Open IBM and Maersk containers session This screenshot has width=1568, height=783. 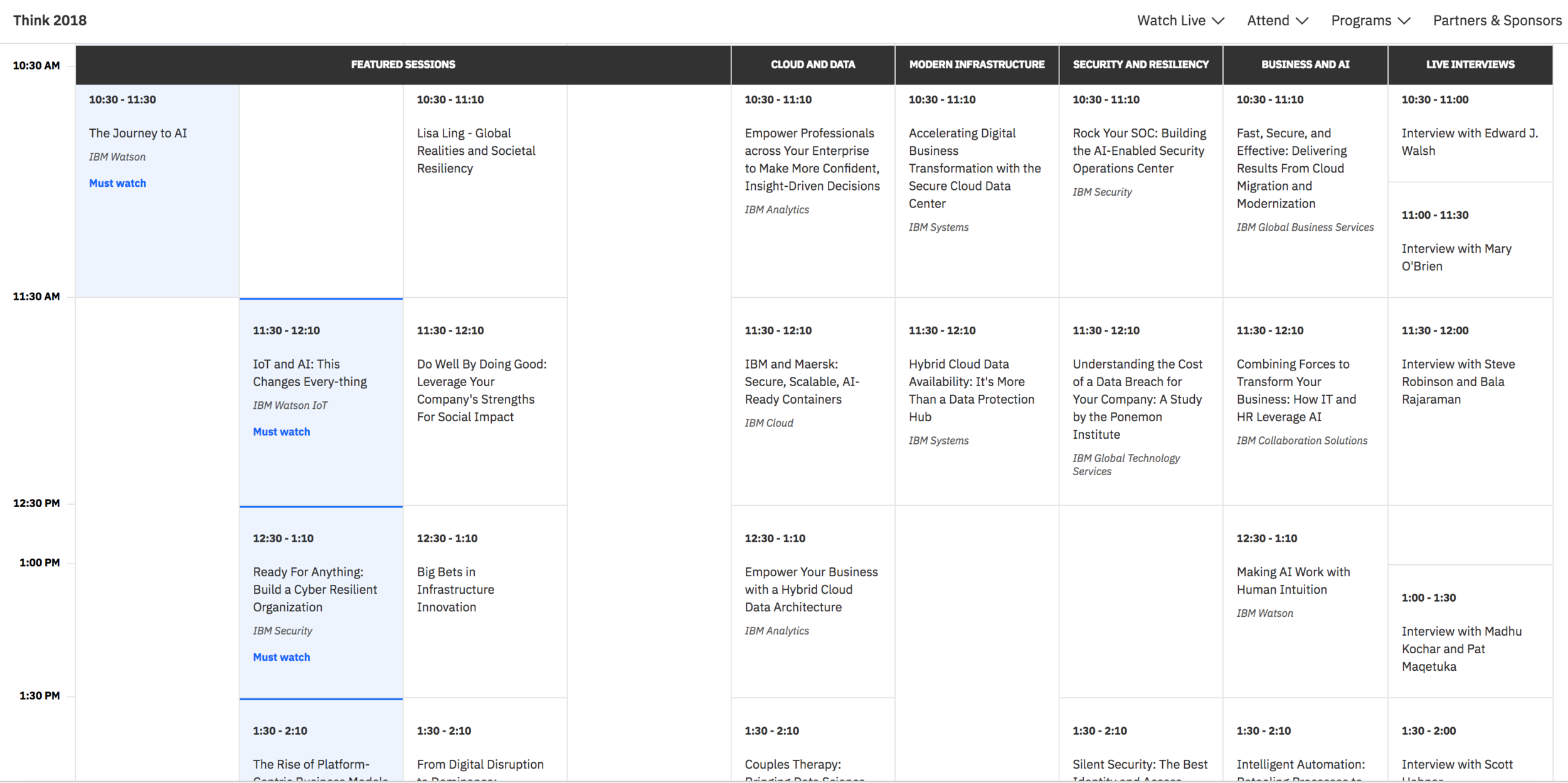(802, 381)
